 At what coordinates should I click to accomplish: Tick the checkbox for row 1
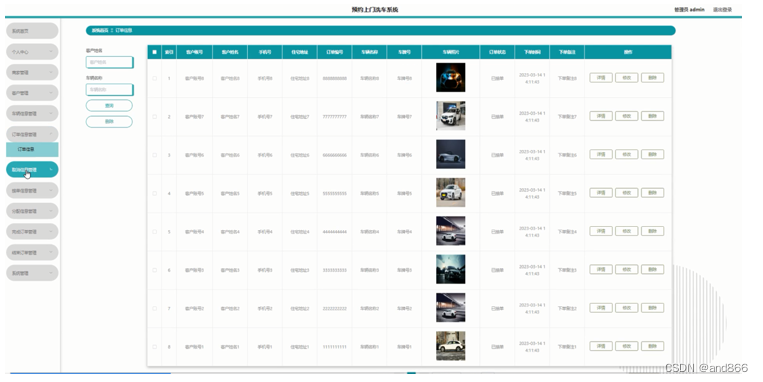pyautogui.click(x=155, y=78)
